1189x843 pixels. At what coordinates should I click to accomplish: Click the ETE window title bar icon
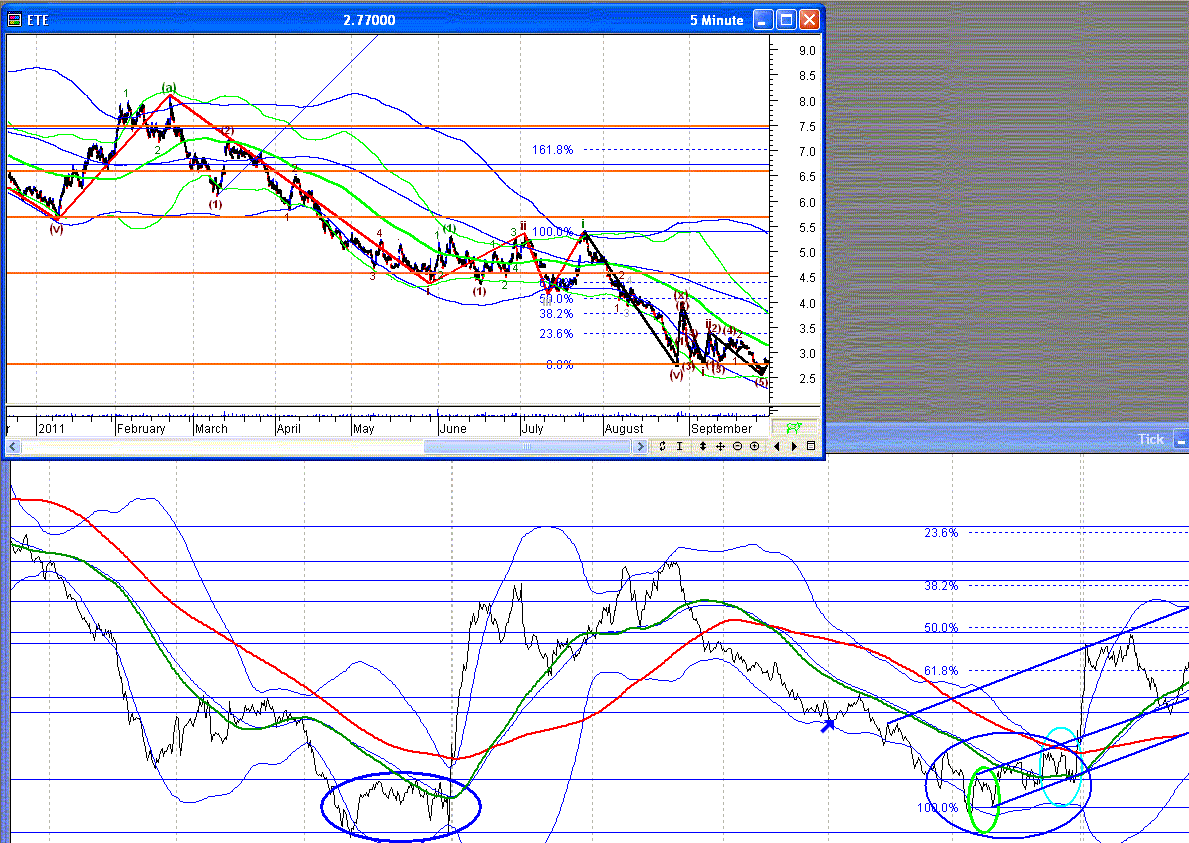point(14,20)
